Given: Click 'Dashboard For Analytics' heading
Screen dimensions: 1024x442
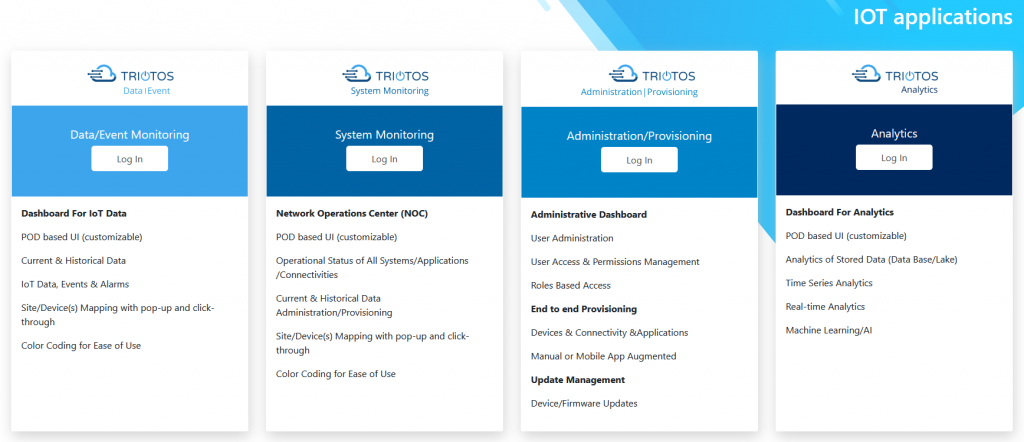Looking at the screenshot, I should coord(839,212).
